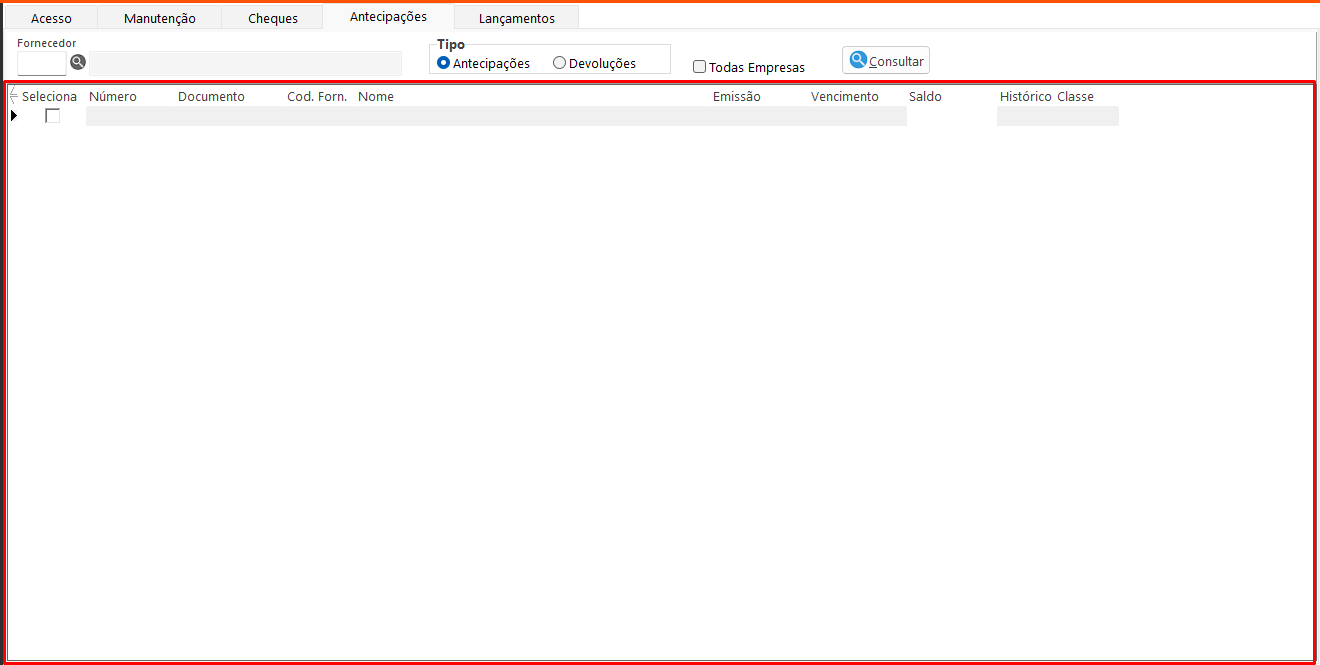Click the Fornecedor code input field
Viewport: 1320px width, 665px height.
click(41, 63)
